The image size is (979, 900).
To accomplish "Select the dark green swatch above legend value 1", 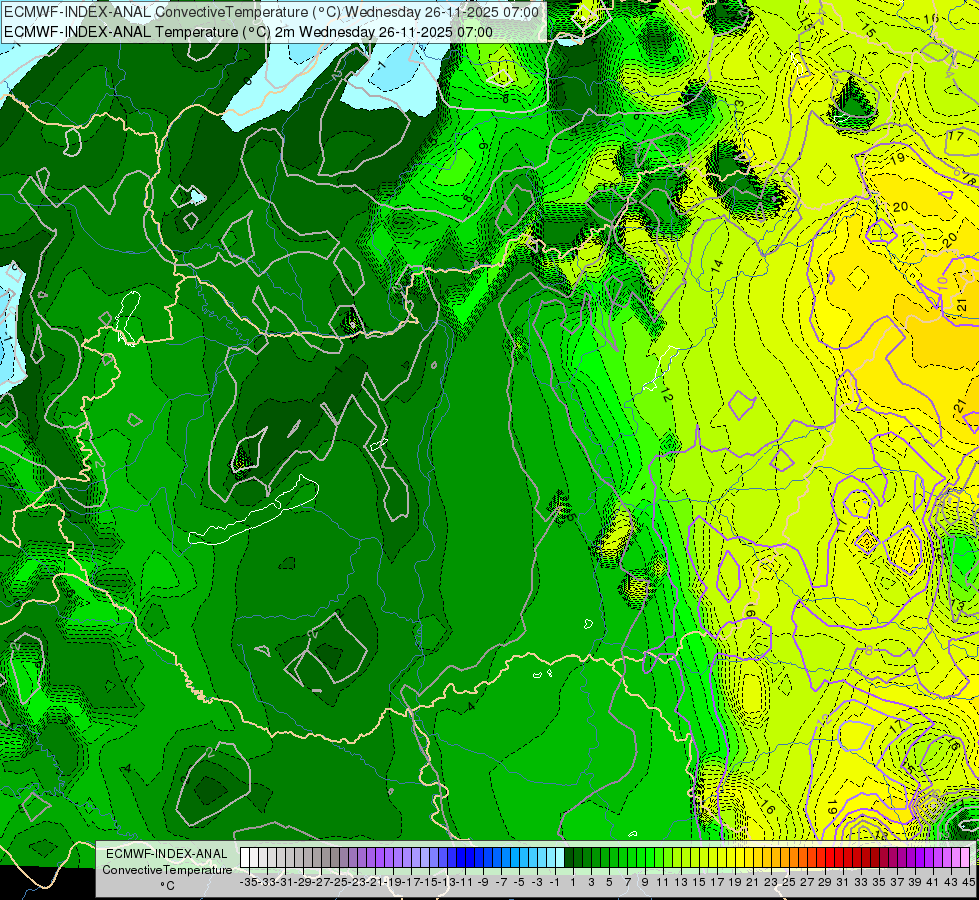I will point(569,857).
